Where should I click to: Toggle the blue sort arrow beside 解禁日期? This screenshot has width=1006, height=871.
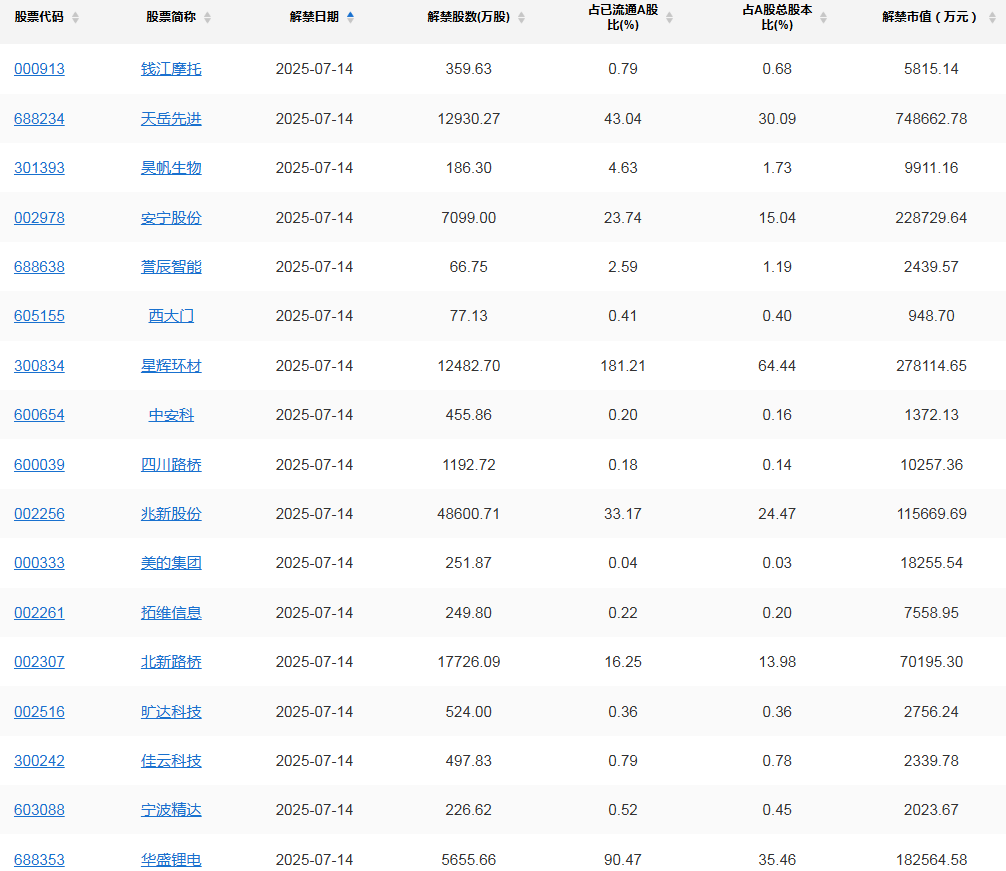[350, 17]
